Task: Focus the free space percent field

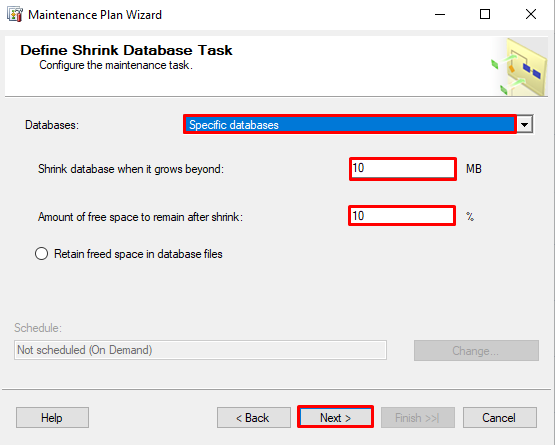Action: point(402,216)
